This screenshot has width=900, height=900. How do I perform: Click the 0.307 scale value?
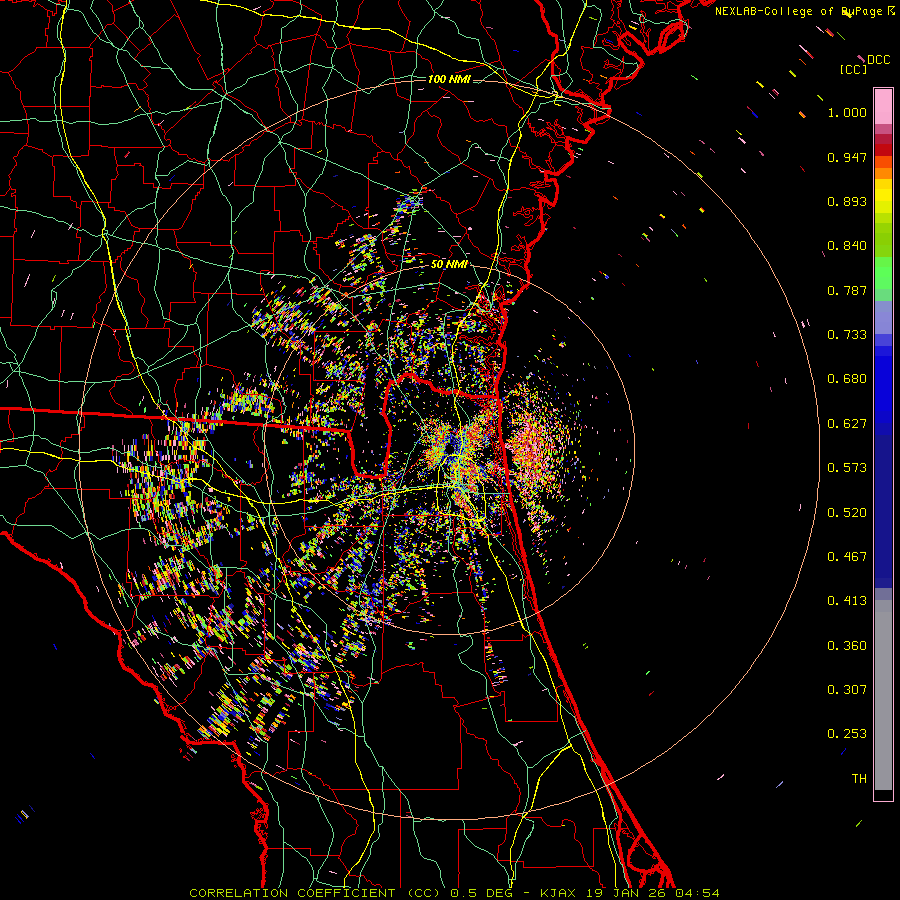coord(847,690)
